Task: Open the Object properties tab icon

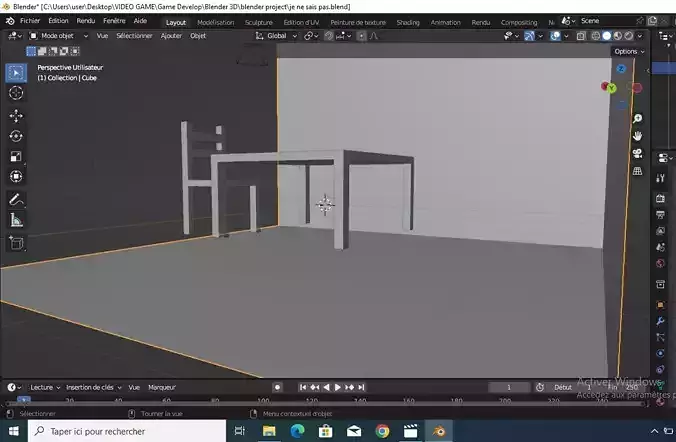Action: point(660,304)
